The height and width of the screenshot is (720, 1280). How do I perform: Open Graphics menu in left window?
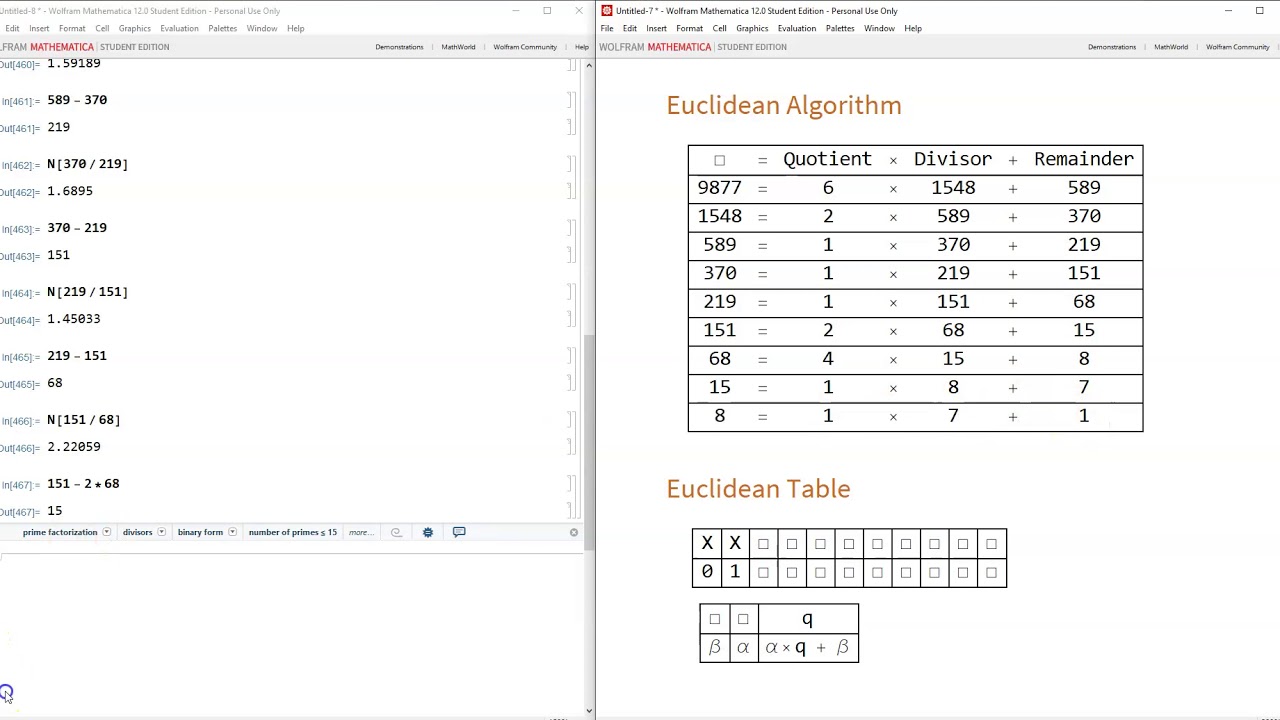[135, 28]
